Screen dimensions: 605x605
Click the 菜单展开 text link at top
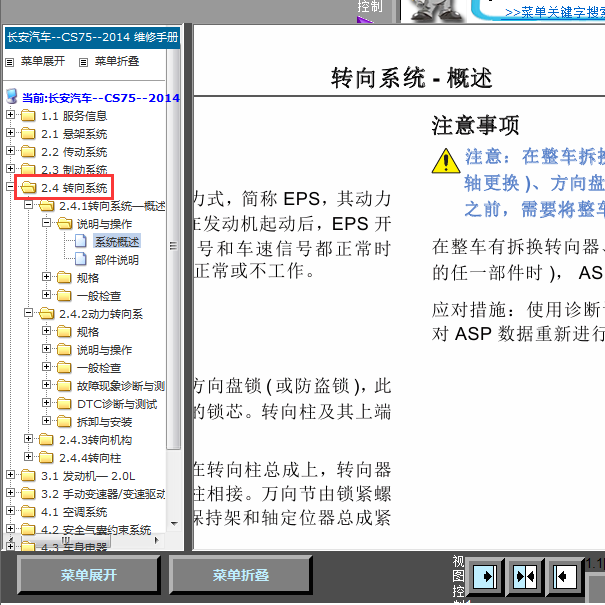(x=43, y=61)
